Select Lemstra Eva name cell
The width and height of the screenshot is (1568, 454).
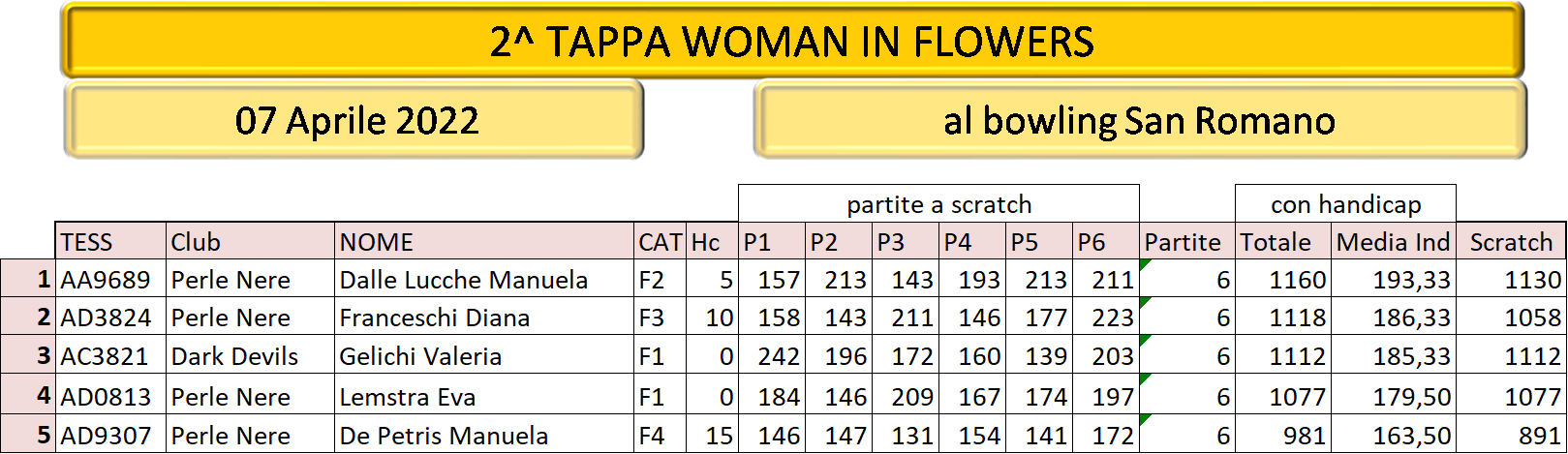[485, 395]
